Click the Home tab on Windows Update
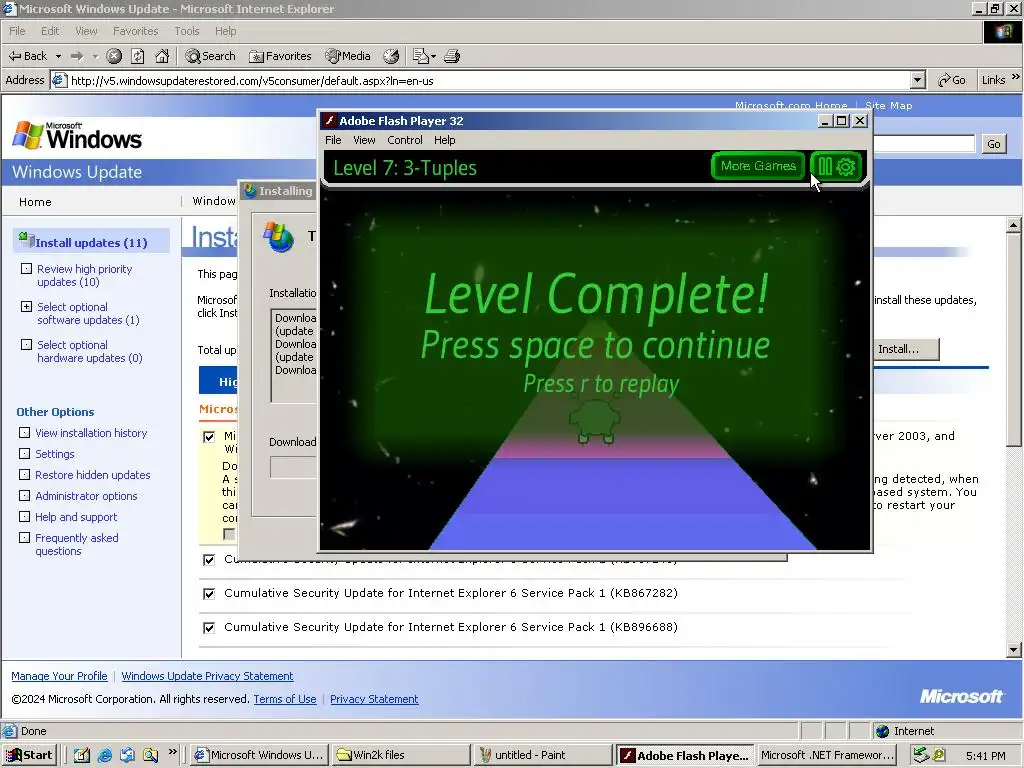This screenshot has height=768, width=1024. click(35, 202)
